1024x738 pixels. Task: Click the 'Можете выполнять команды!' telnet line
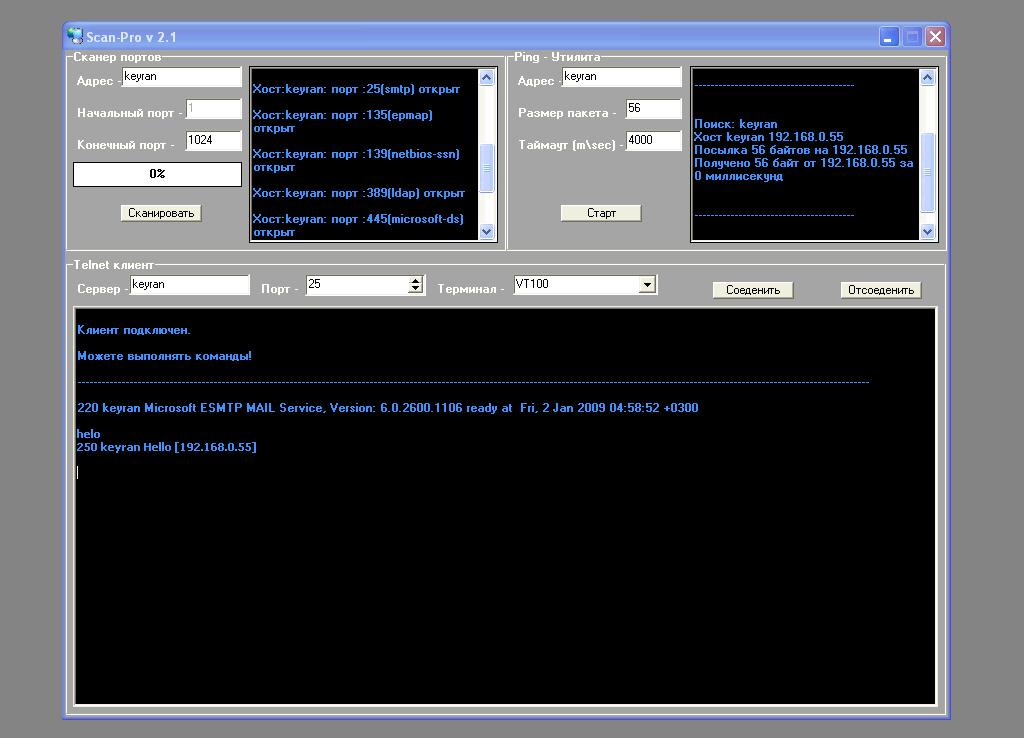click(164, 357)
